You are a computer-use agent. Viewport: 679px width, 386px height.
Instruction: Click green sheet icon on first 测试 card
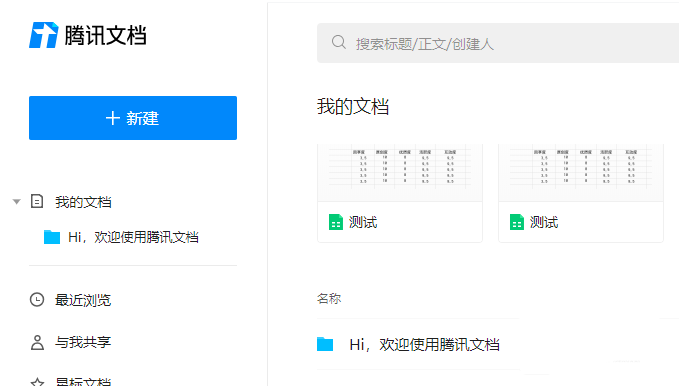336,222
